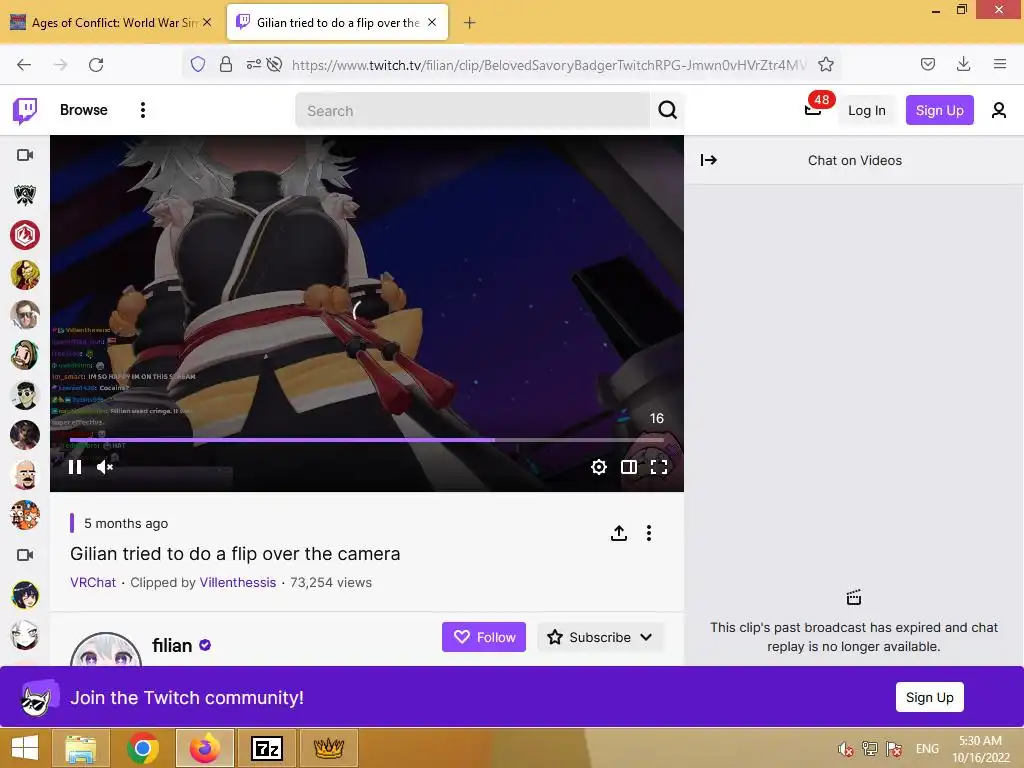Screen dimensions: 1024x768
Task: Enter fullscreen on the video player
Action: [x=659, y=466]
